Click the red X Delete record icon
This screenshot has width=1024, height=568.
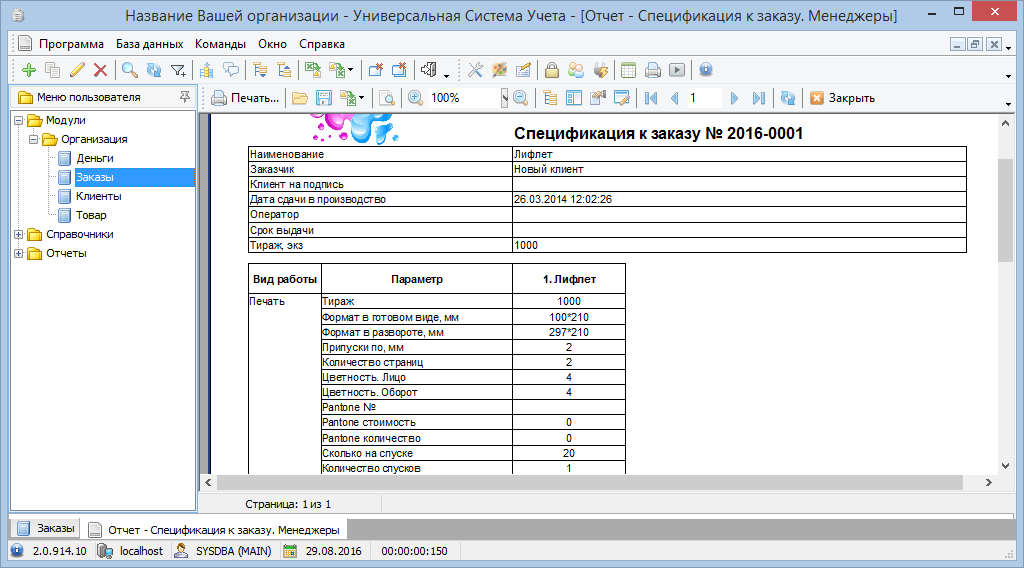100,70
